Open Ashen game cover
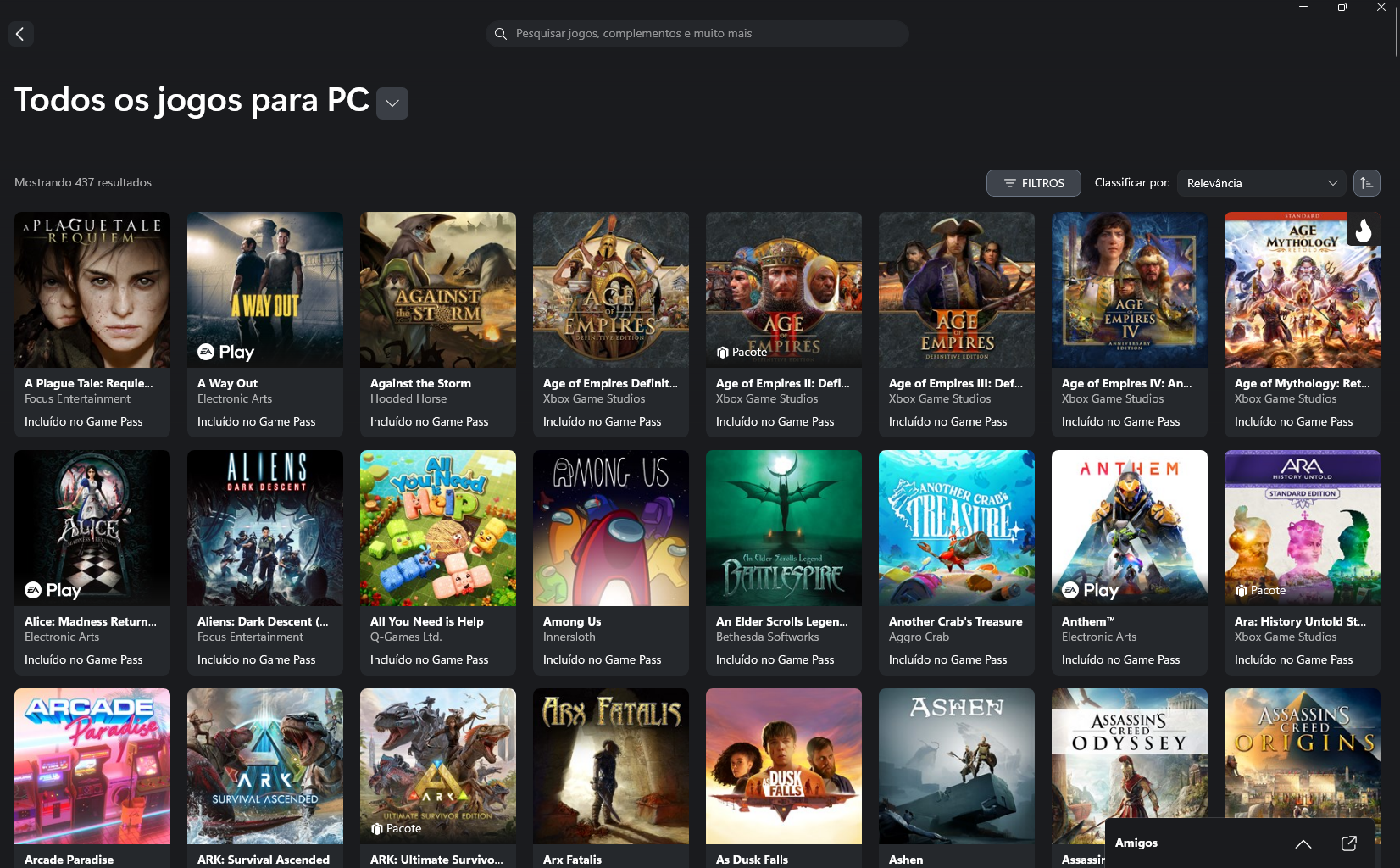 pyautogui.click(x=957, y=766)
